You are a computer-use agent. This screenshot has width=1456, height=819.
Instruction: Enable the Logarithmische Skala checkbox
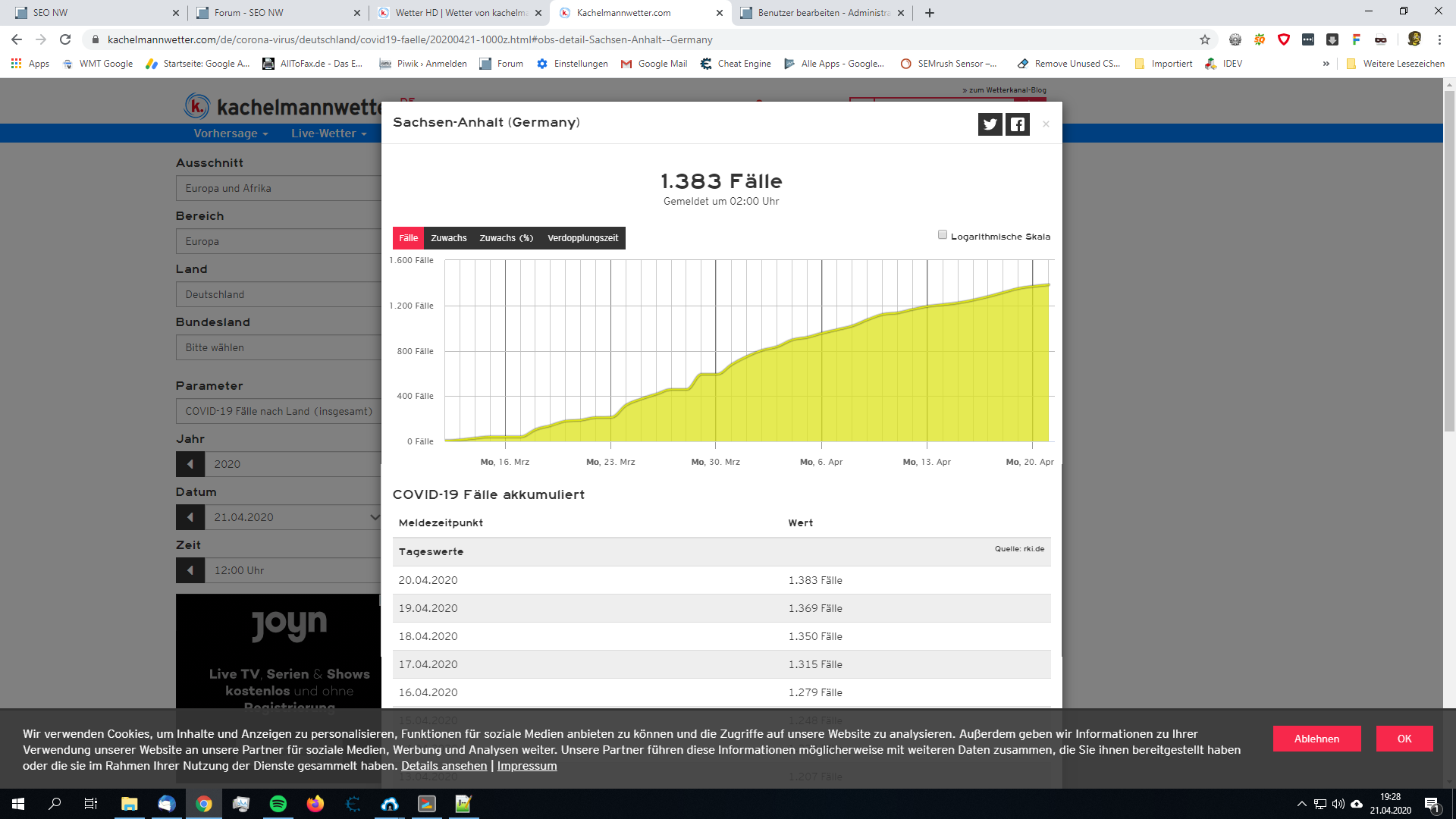point(943,235)
